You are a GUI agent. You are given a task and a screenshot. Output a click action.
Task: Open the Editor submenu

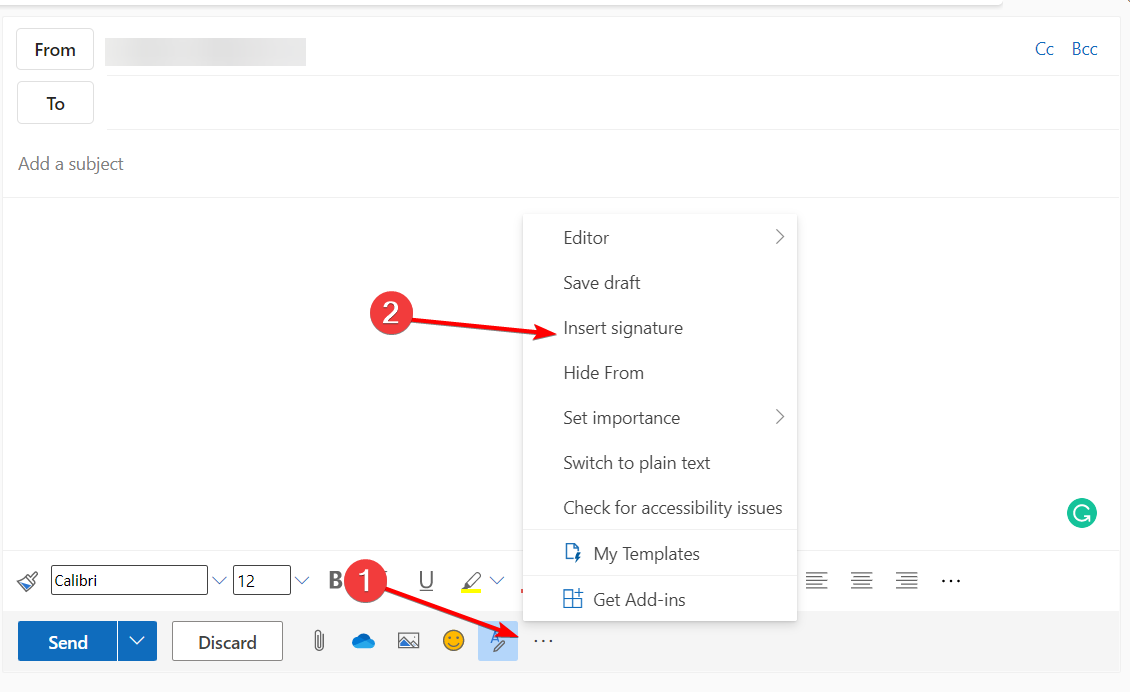tap(659, 237)
